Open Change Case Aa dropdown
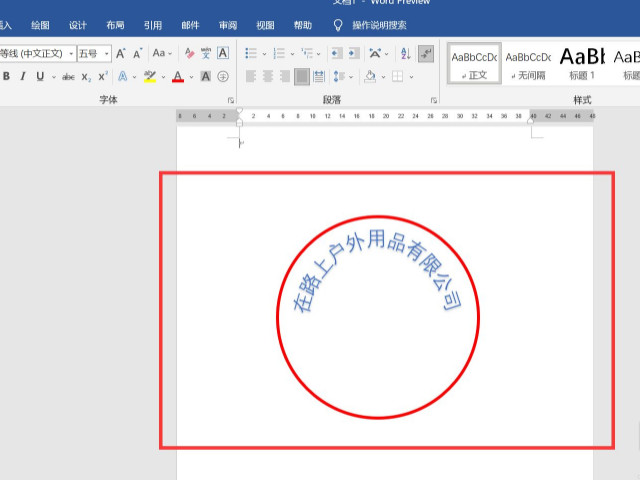The height and width of the screenshot is (480, 640). 162,53
